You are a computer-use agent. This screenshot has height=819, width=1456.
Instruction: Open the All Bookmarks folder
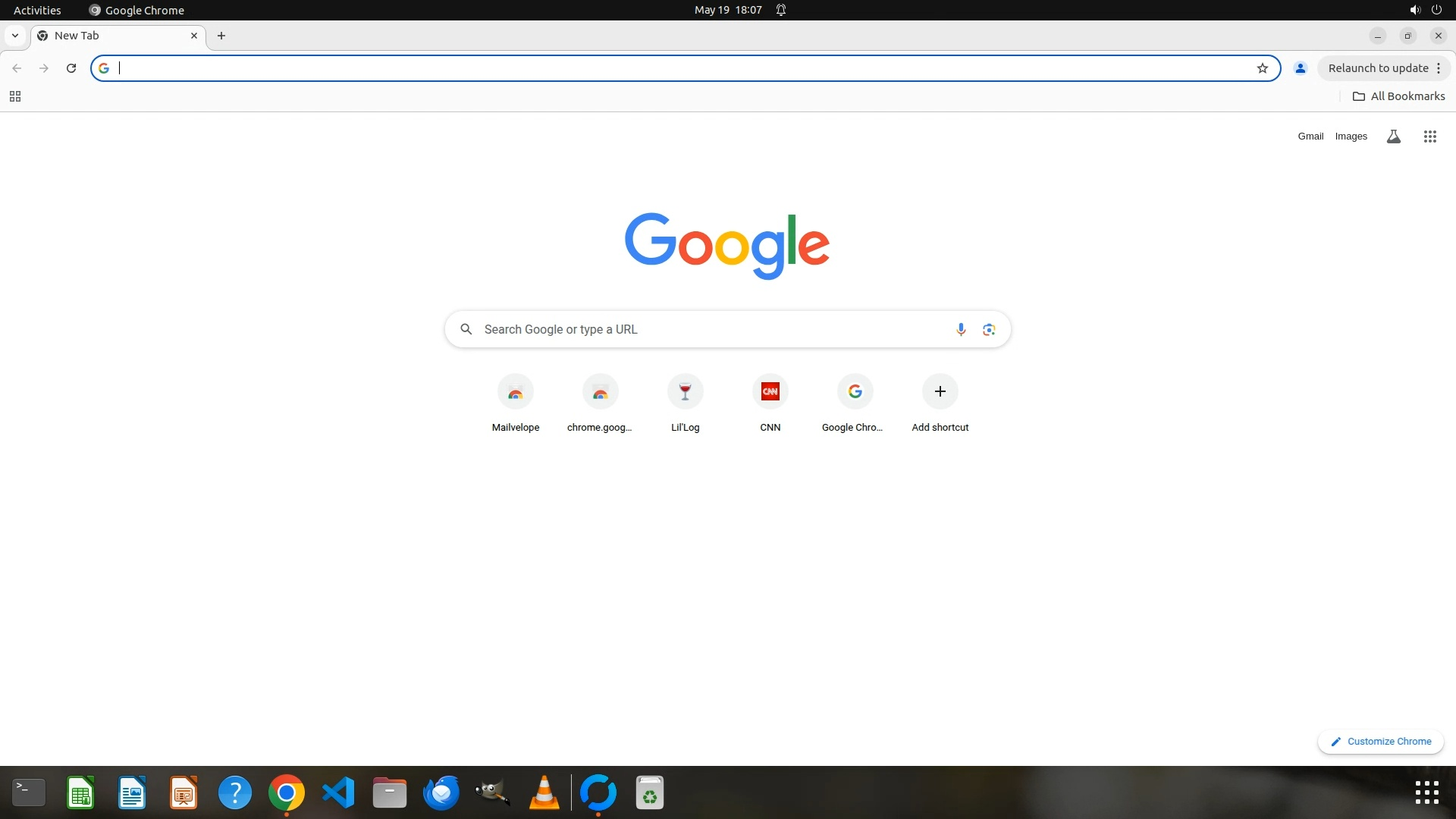pyautogui.click(x=1399, y=96)
